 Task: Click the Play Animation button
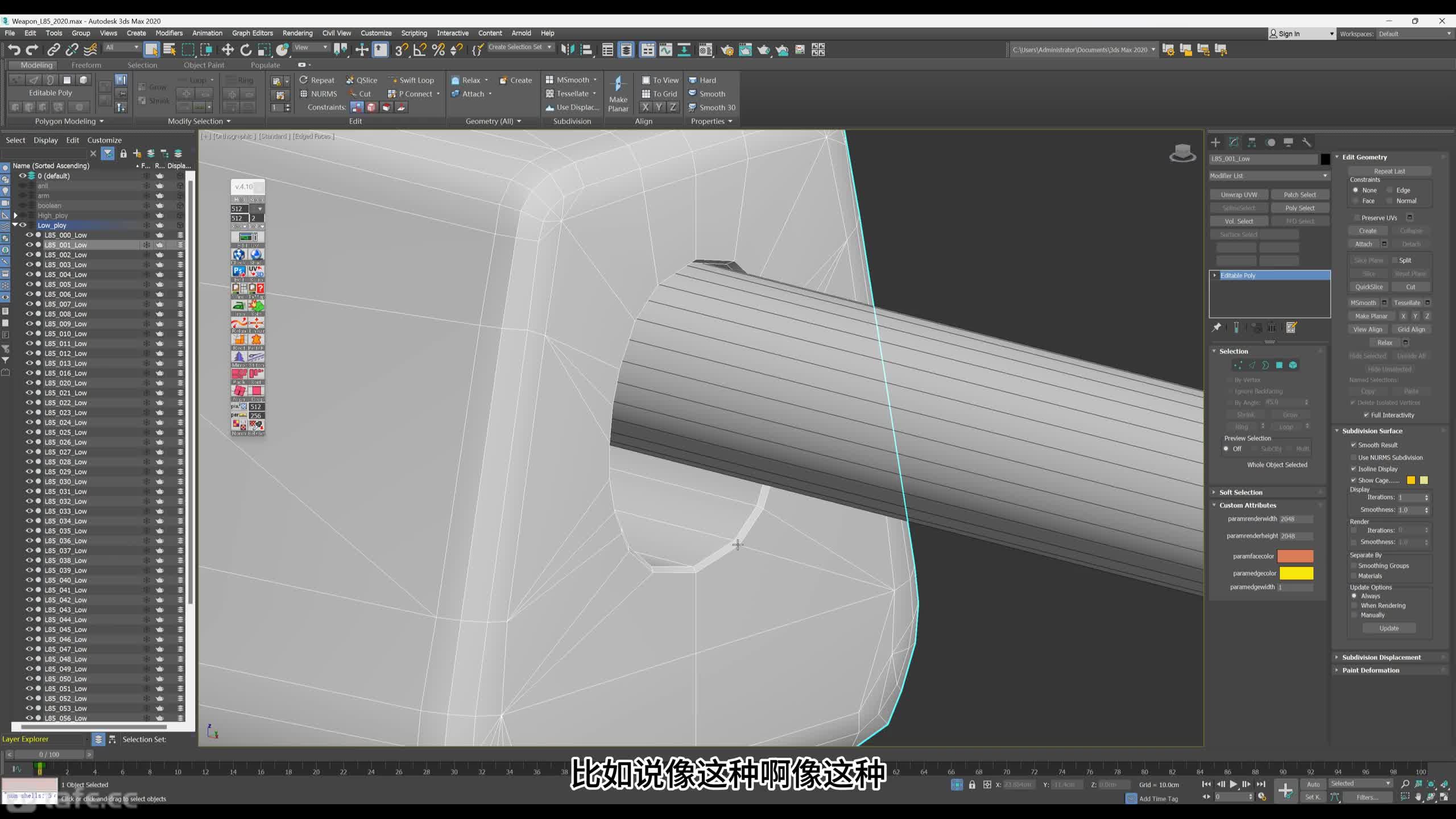1233,784
